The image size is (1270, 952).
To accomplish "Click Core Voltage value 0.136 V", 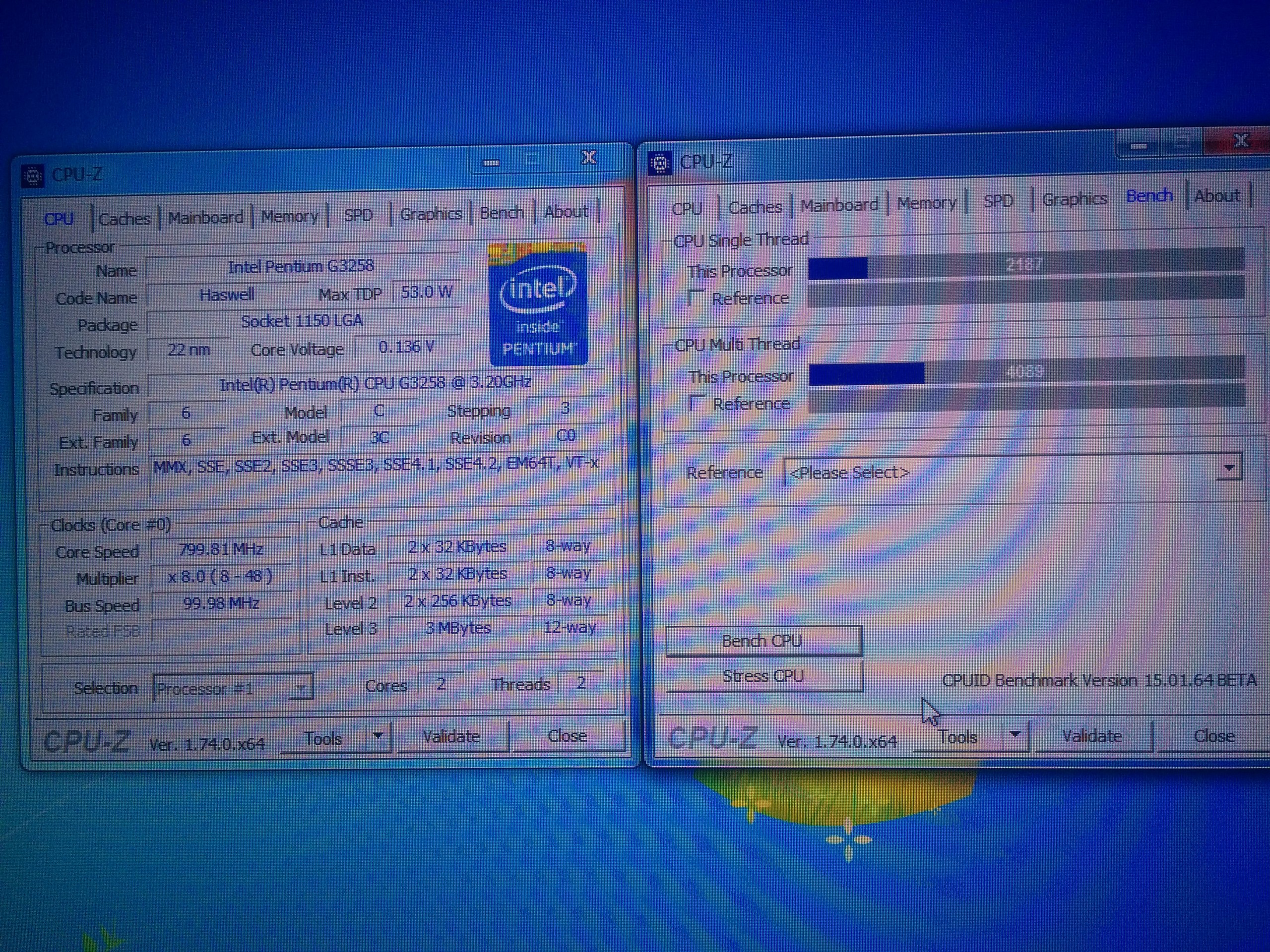I will (406, 347).
